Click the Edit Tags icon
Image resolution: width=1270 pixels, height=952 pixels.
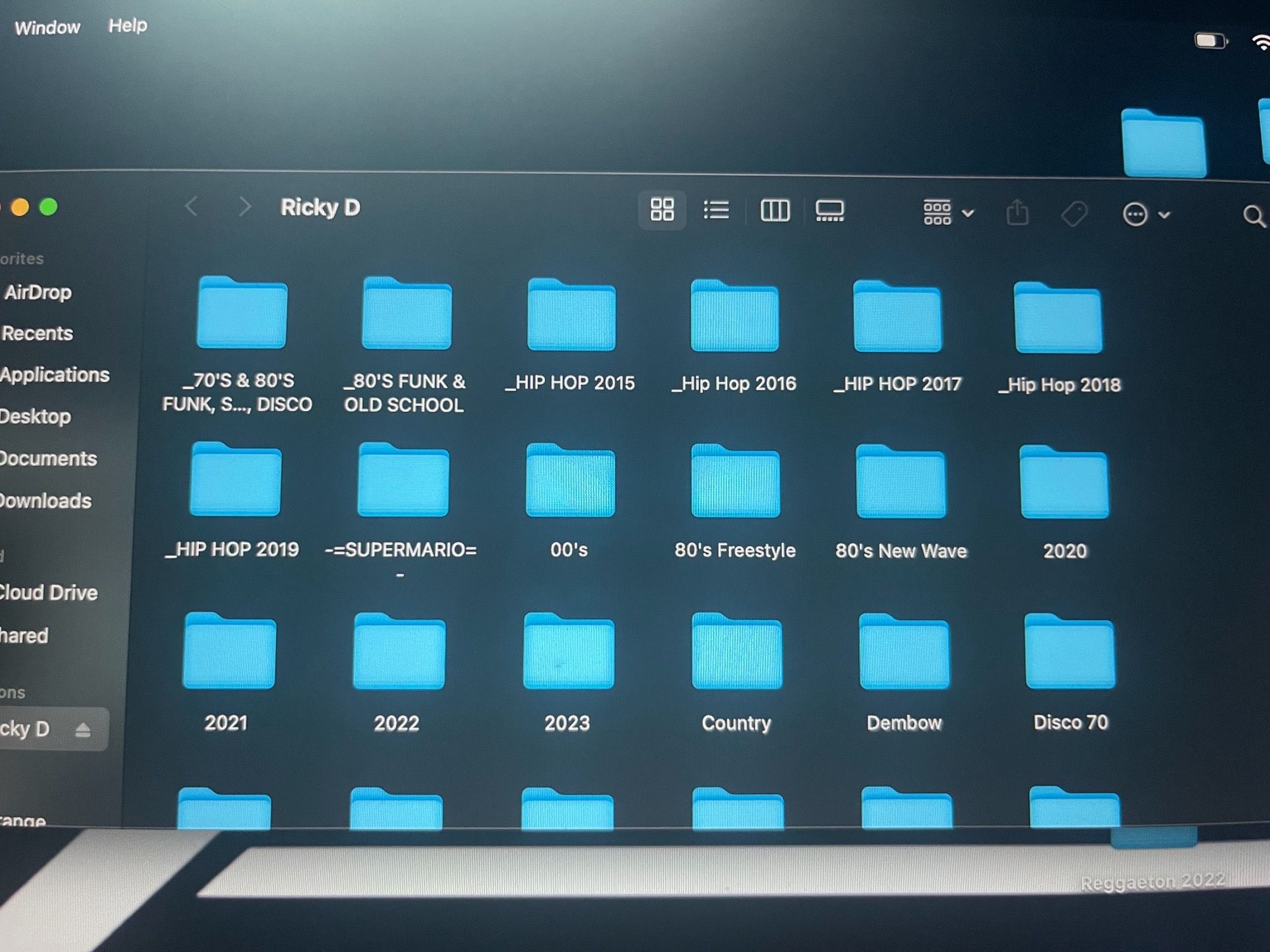pyautogui.click(x=1074, y=214)
